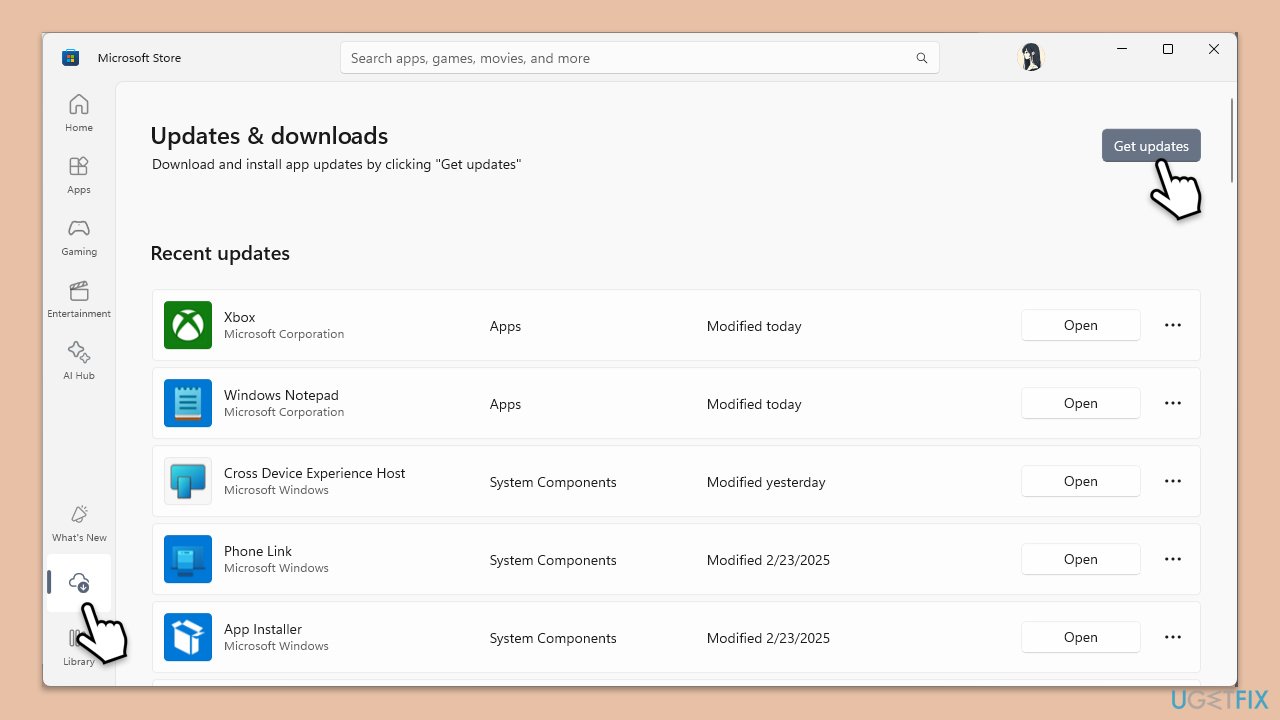Click the Cross Device Experience Host icon
Viewport: 1280px width, 720px height.
click(x=188, y=481)
